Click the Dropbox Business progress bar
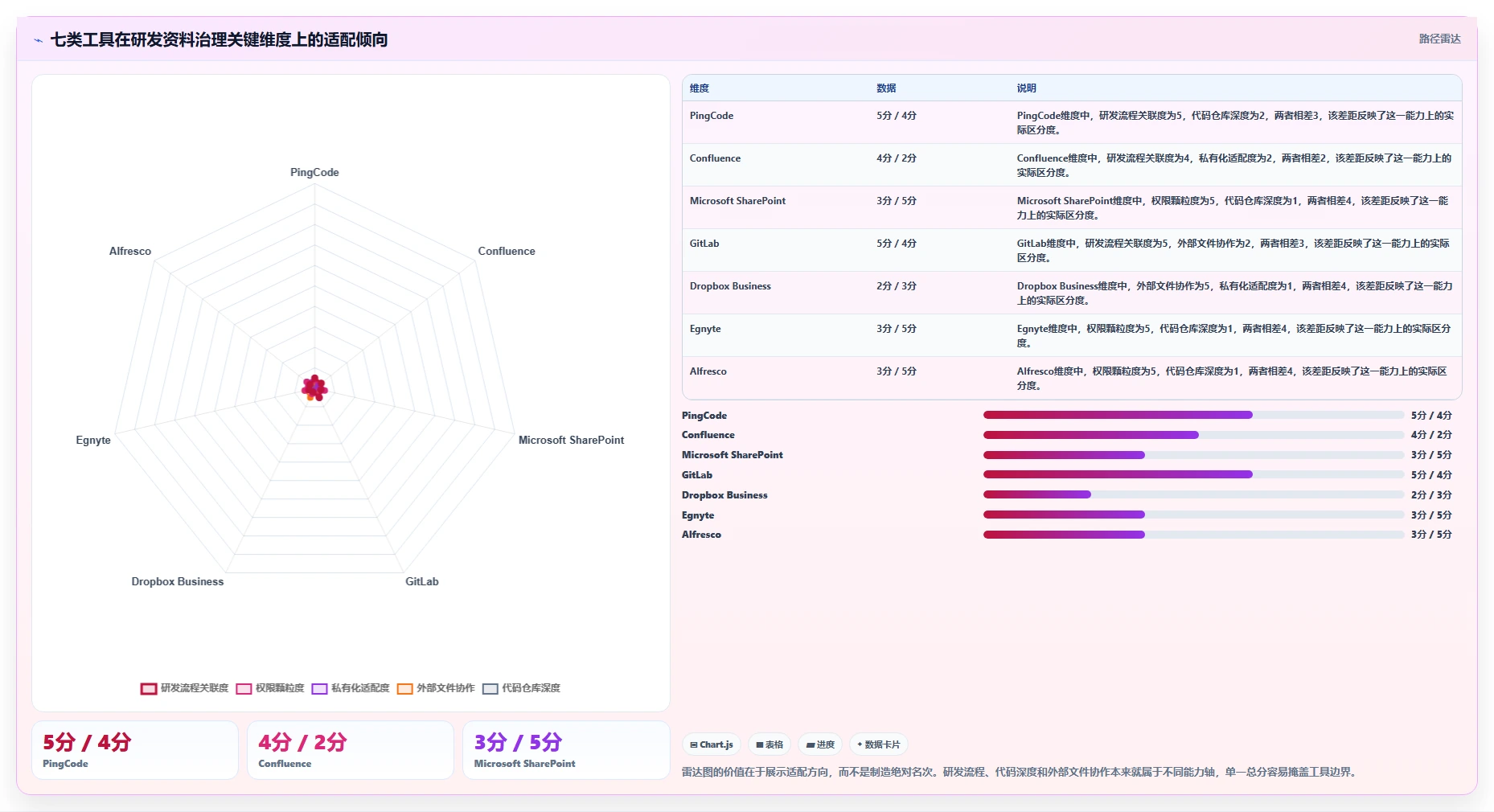The height and width of the screenshot is (812, 1494). click(1193, 494)
